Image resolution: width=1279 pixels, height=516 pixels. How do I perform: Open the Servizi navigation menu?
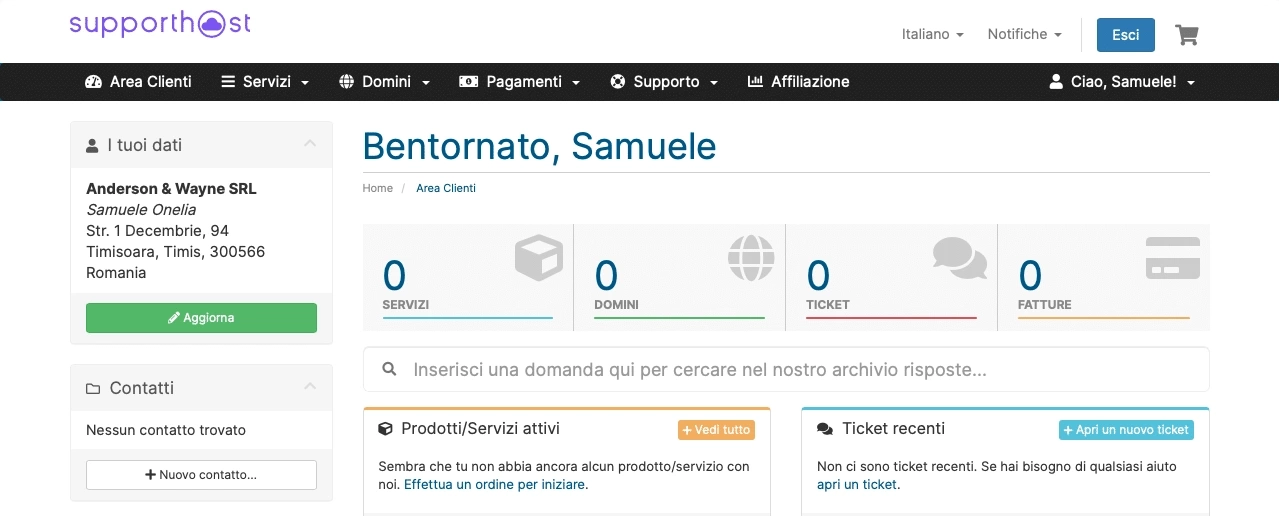[265, 82]
